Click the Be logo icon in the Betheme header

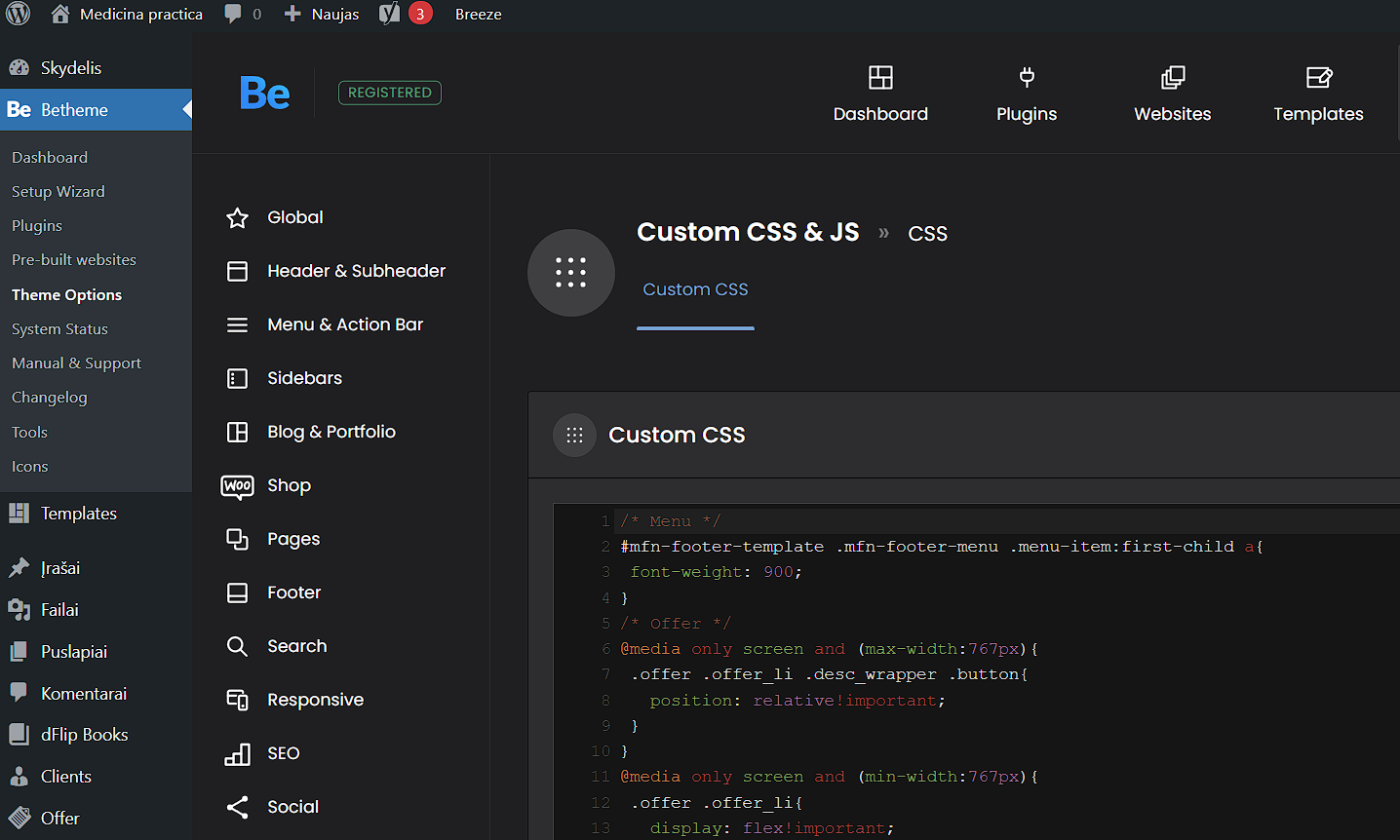click(x=264, y=93)
